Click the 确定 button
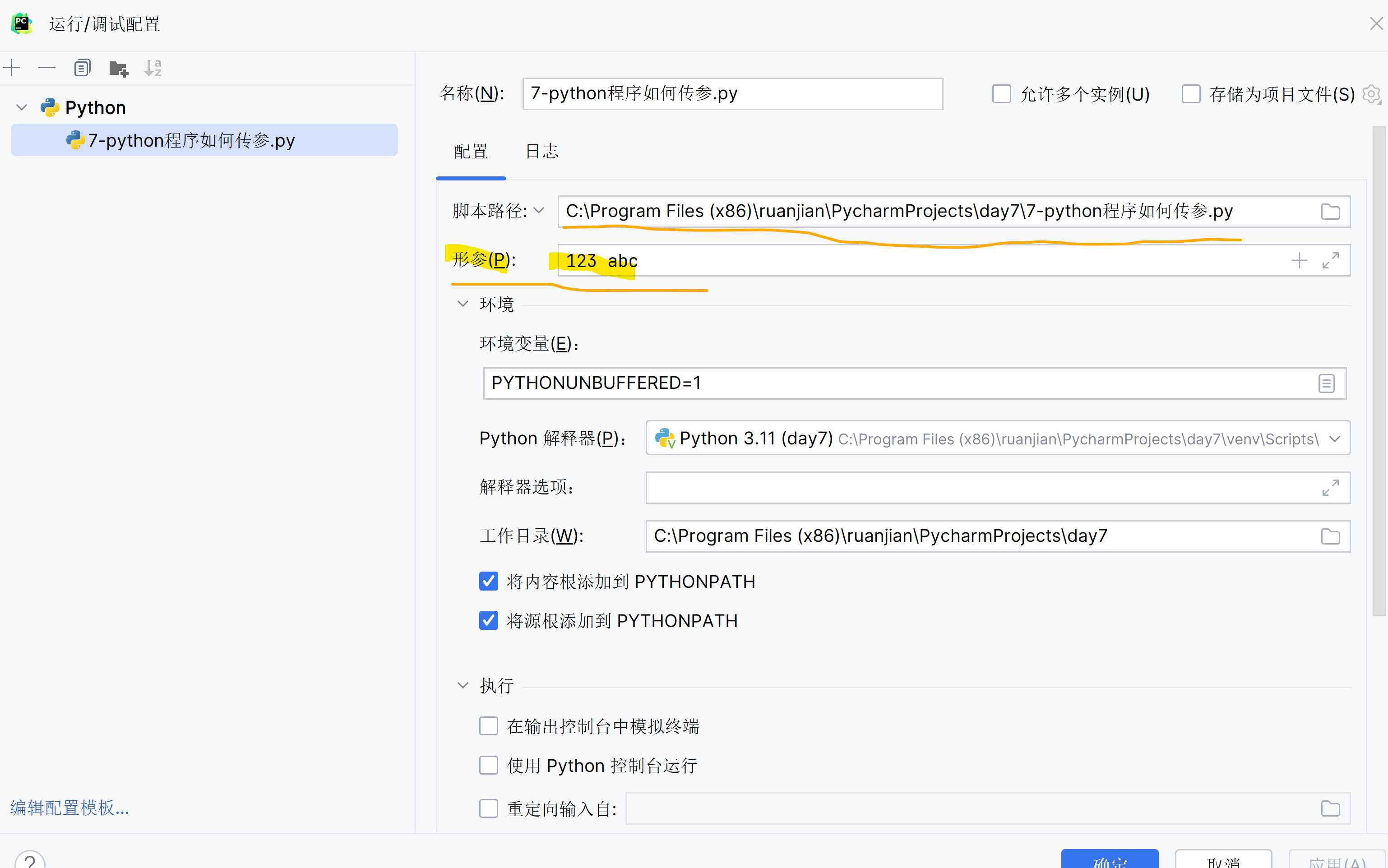Viewport: 1388px width, 868px height. pyautogui.click(x=1109, y=859)
